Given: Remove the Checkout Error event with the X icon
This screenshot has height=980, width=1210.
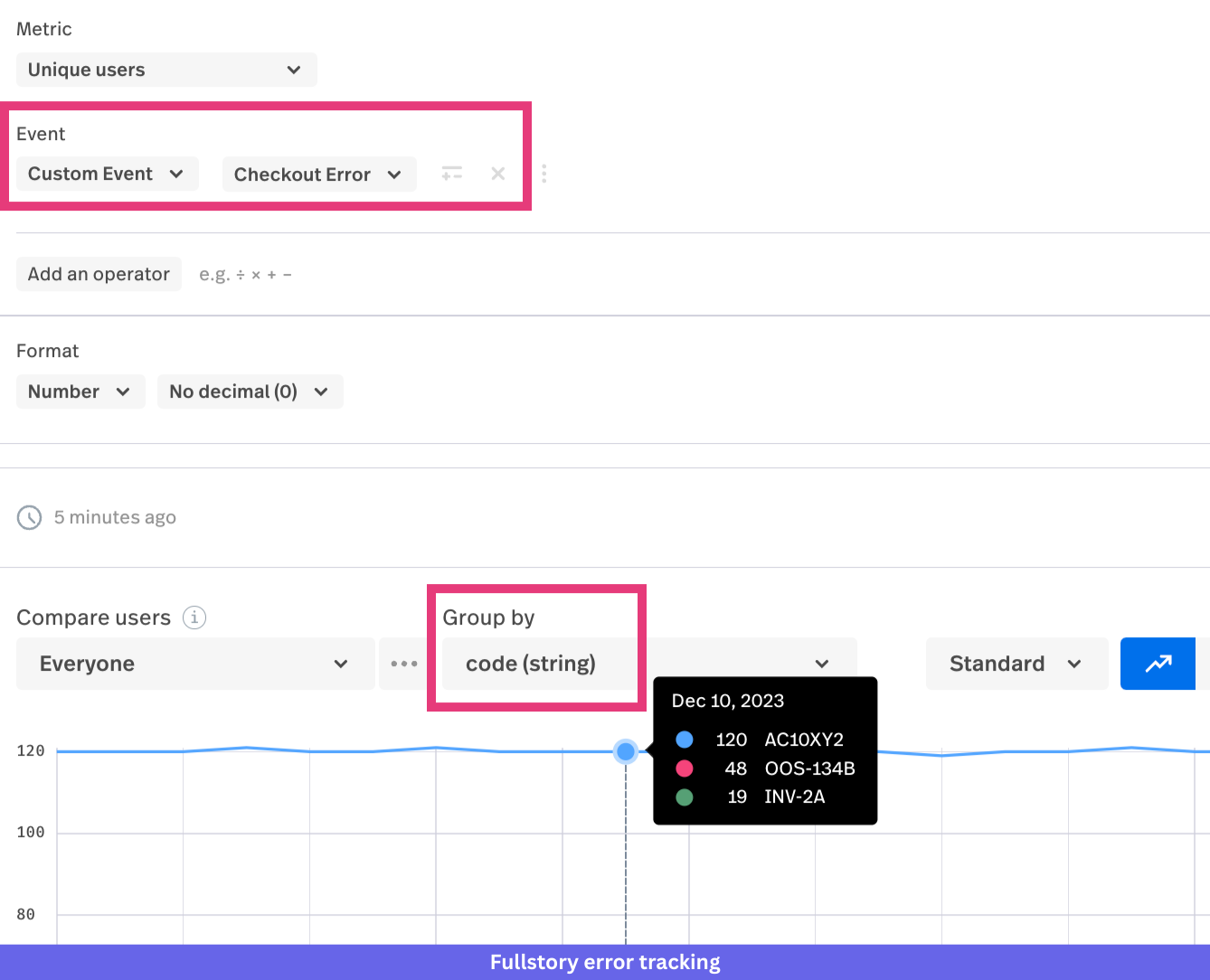Looking at the screenshot, I should coord(497,174).
